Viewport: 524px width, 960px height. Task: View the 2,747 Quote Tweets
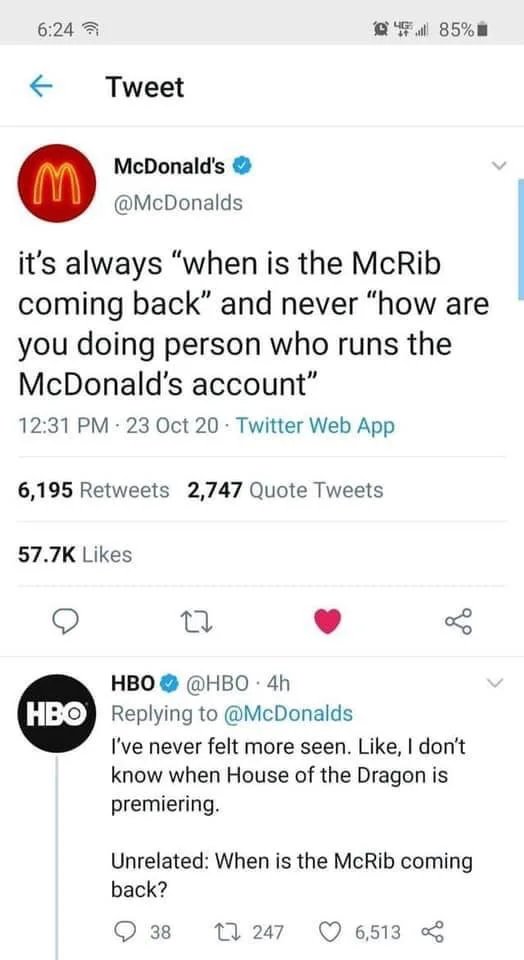285,490
